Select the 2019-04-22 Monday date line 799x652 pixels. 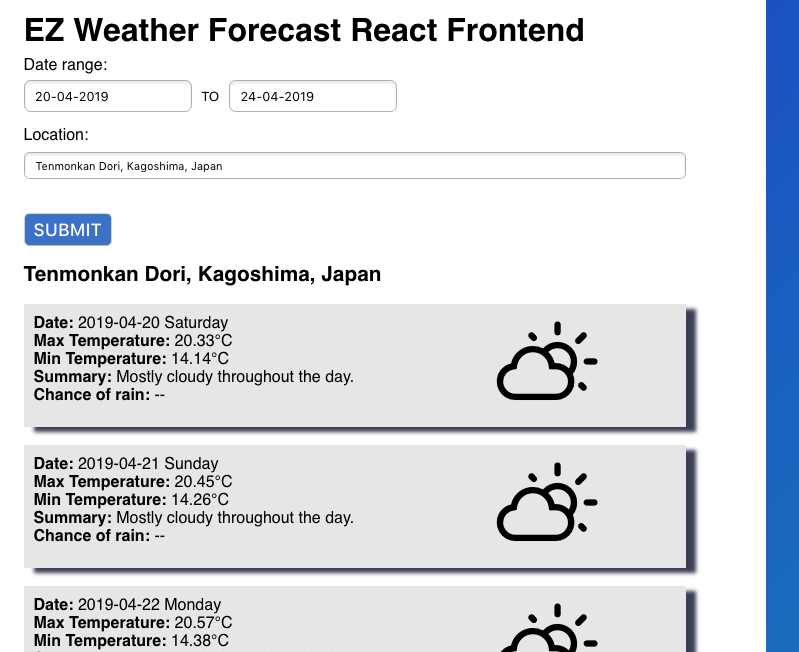[127, 605]
